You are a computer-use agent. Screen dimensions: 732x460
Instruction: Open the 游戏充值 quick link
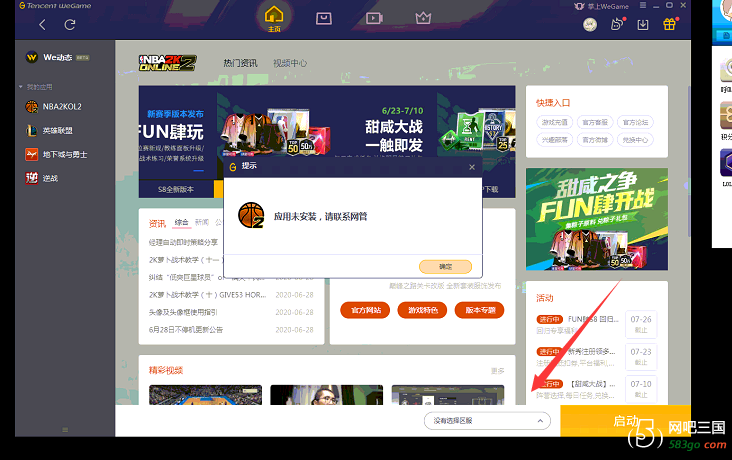pyautogui.click(x=555, y=122)
